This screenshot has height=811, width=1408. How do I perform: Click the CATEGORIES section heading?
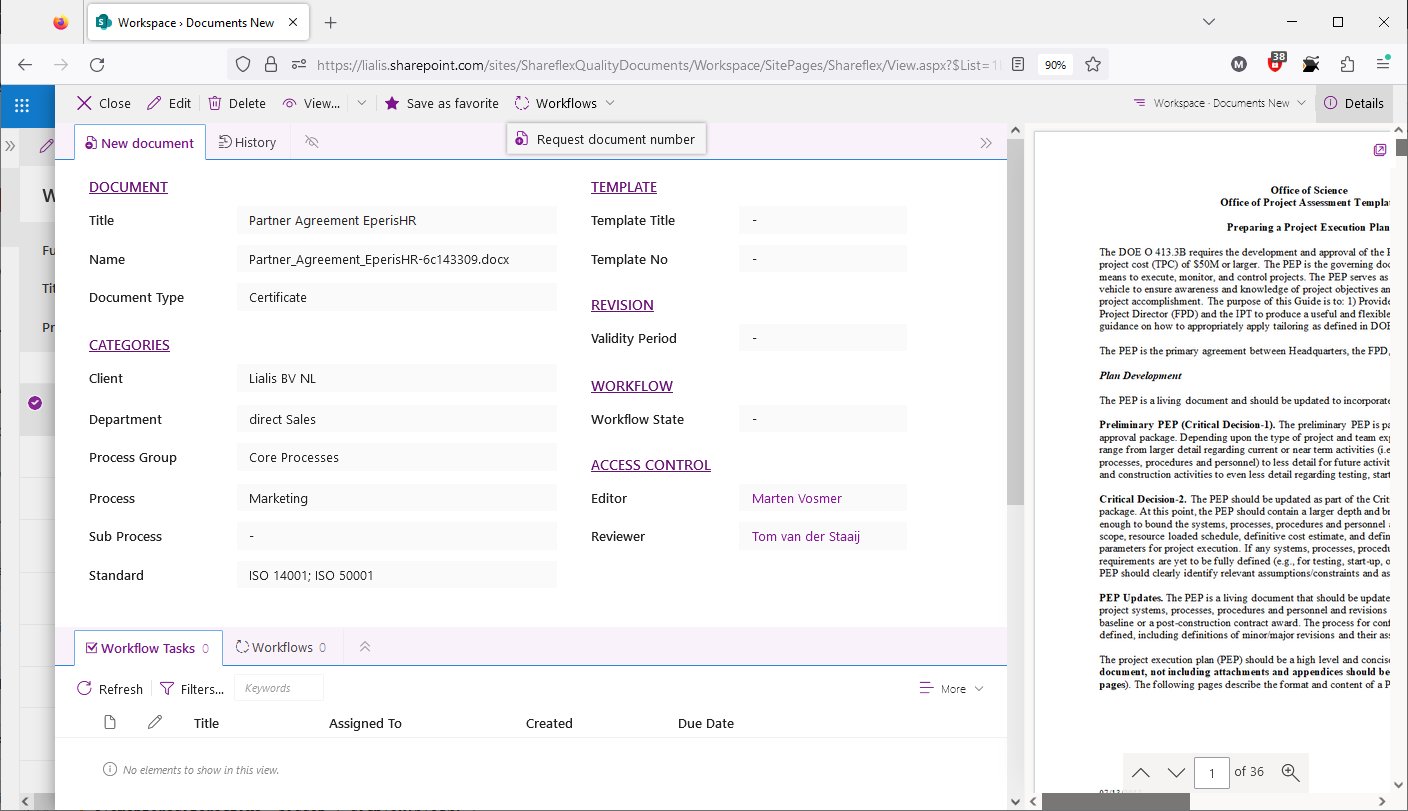pyautogui.click(x=129, y=345)
